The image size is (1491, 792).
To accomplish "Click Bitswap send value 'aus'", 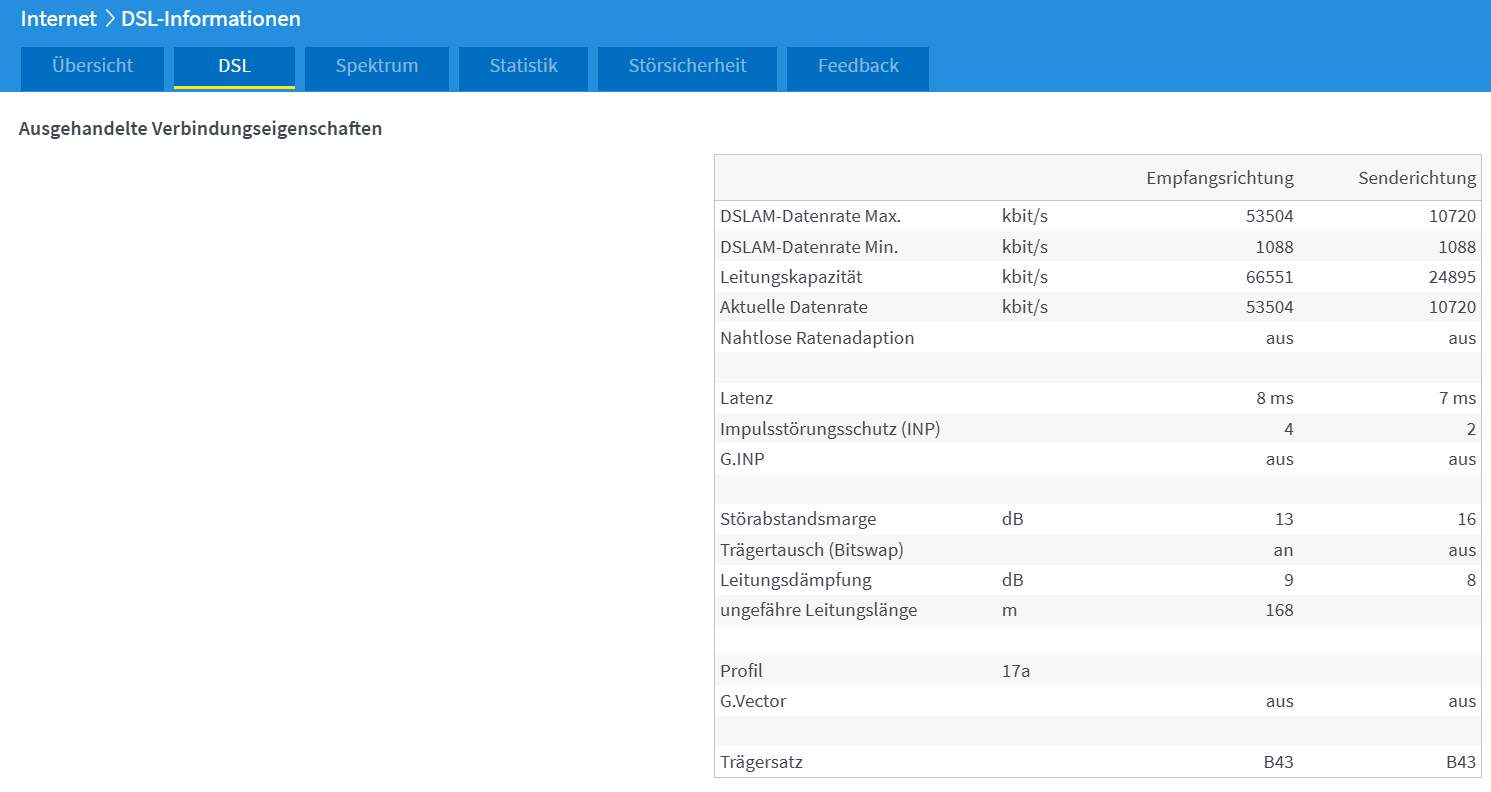I will click(x=1462, y=550).
